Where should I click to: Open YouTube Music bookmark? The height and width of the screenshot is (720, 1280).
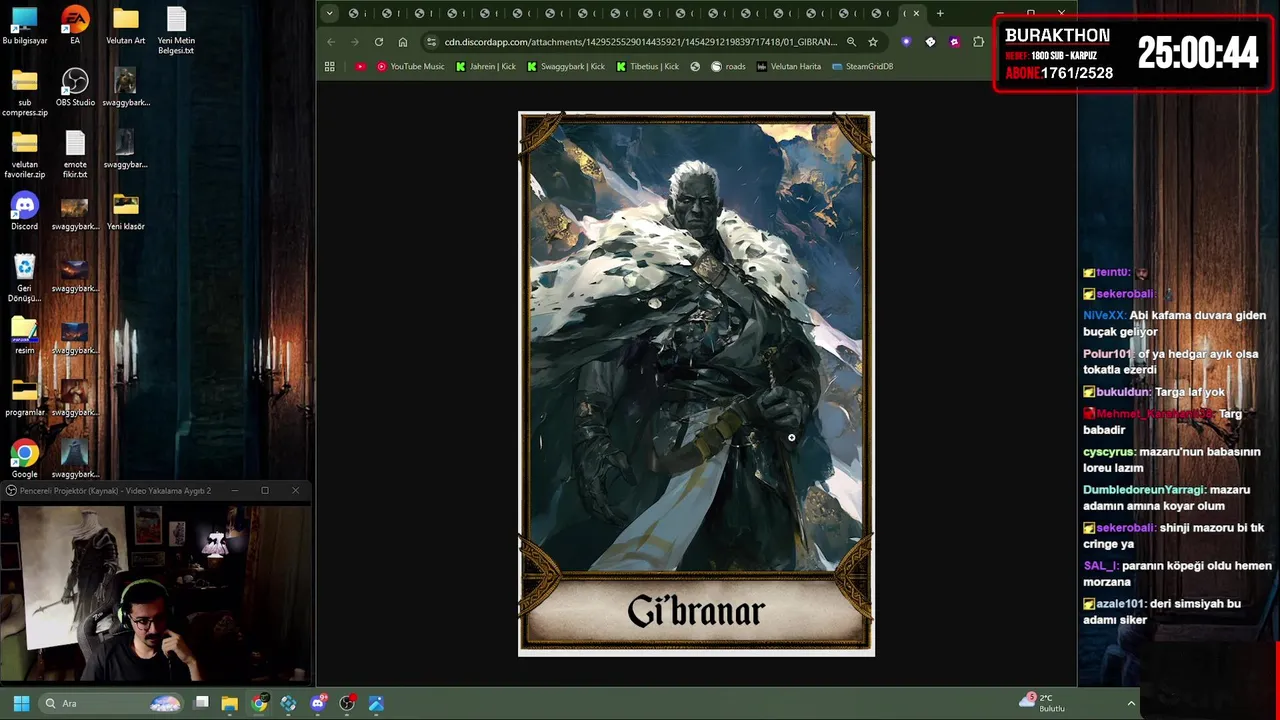coord(411,66)
